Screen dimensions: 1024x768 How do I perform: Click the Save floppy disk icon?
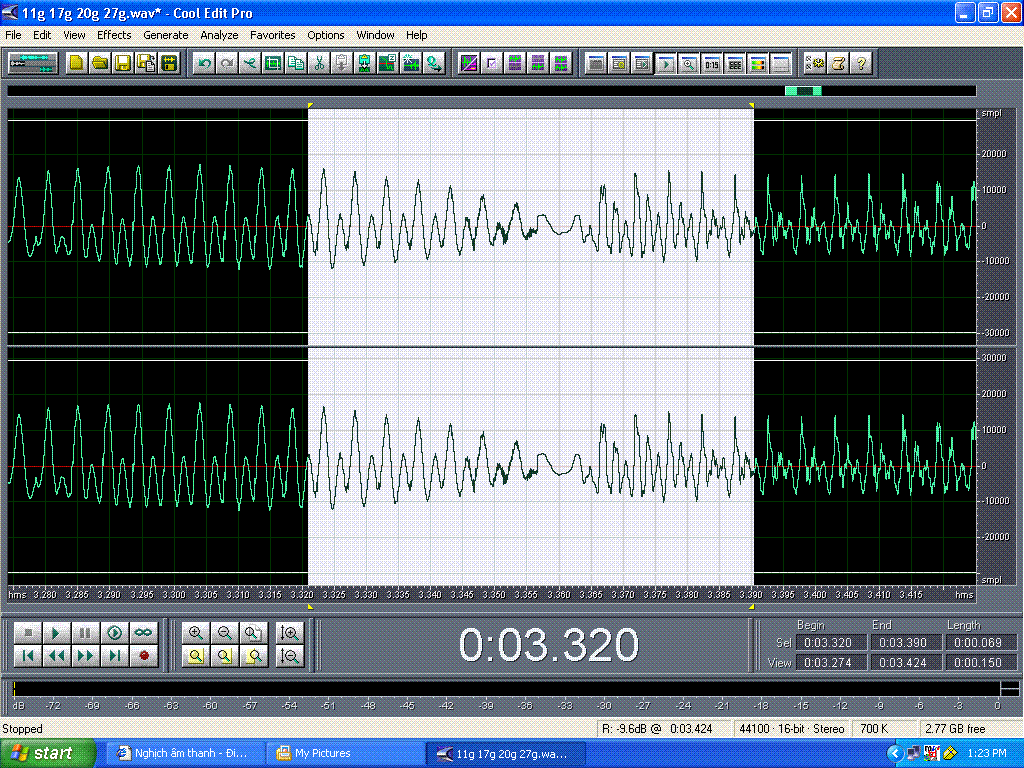[x=123, y=63]
